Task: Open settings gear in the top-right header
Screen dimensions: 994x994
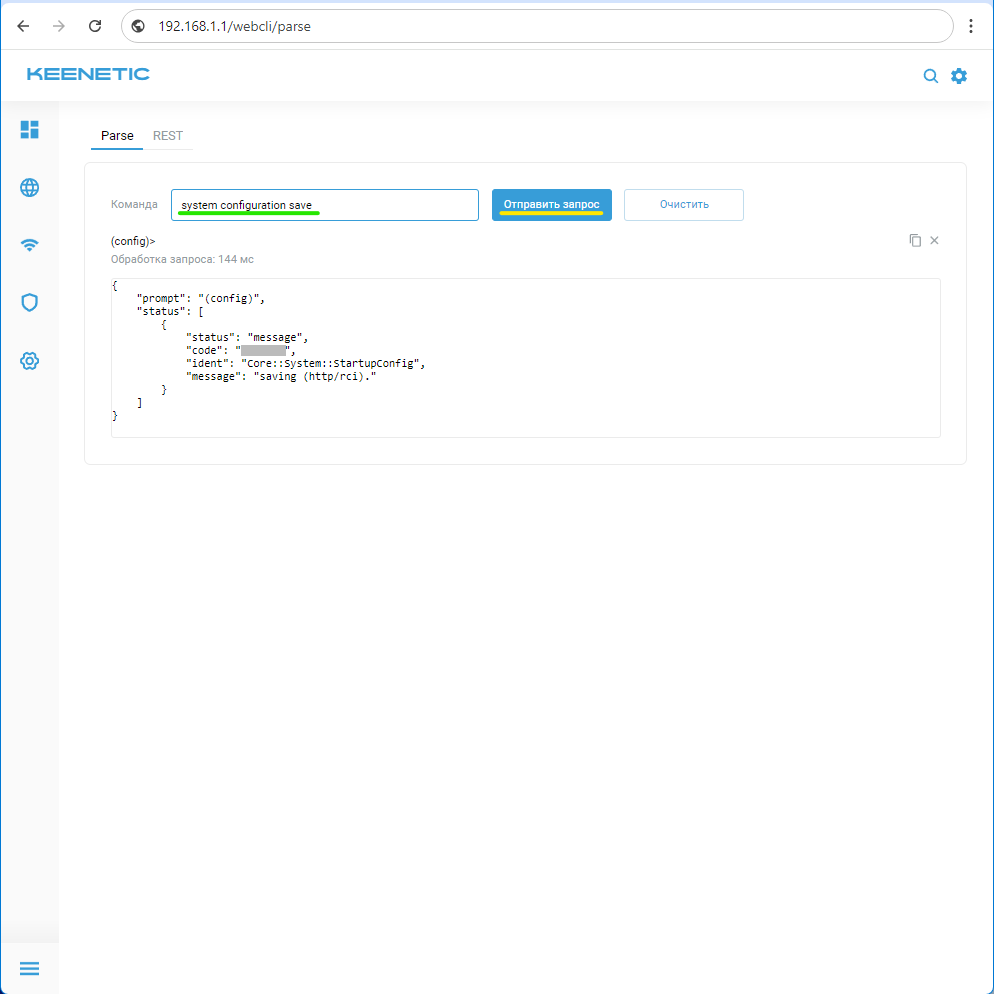Action: (x=959, y=76)
